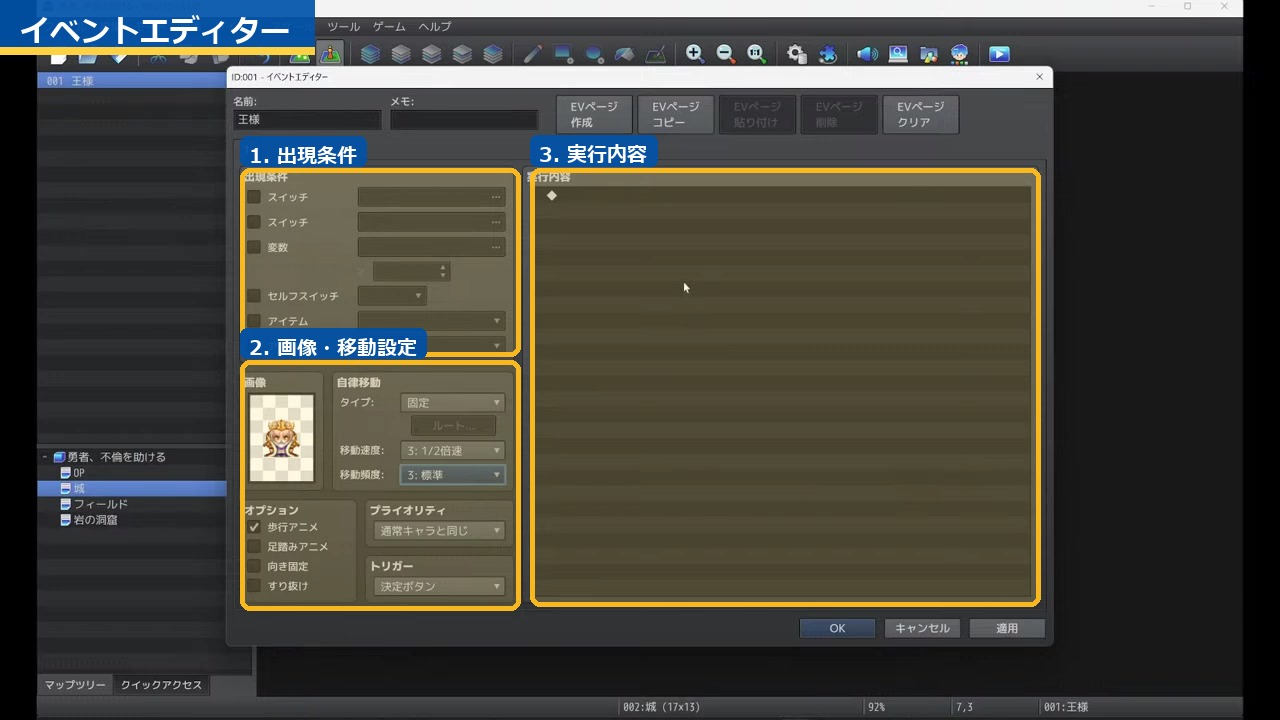
Task: Reset map zoom to actual size
Action: tap(757, 54)
